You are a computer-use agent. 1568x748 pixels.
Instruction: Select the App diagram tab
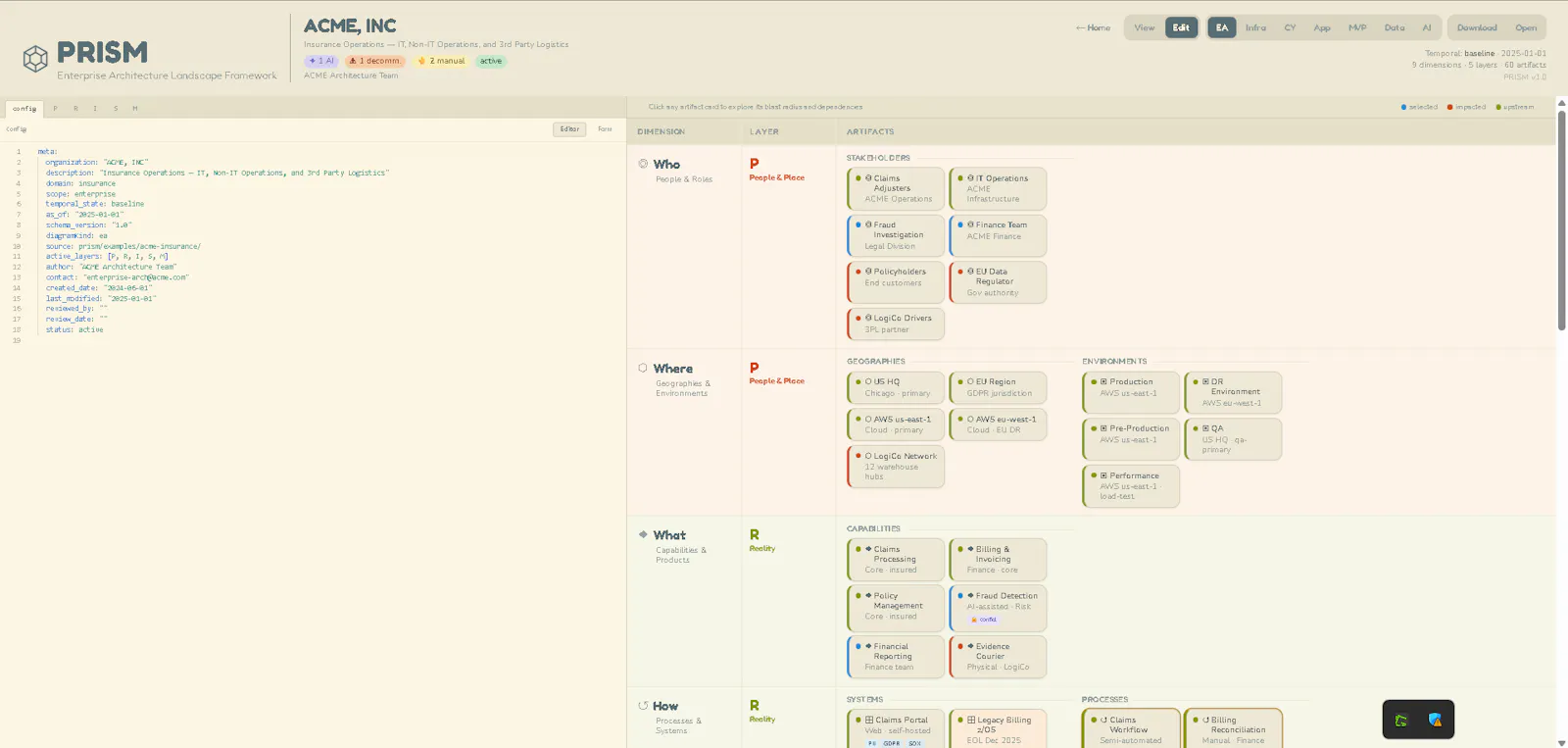click(1322, 27)
